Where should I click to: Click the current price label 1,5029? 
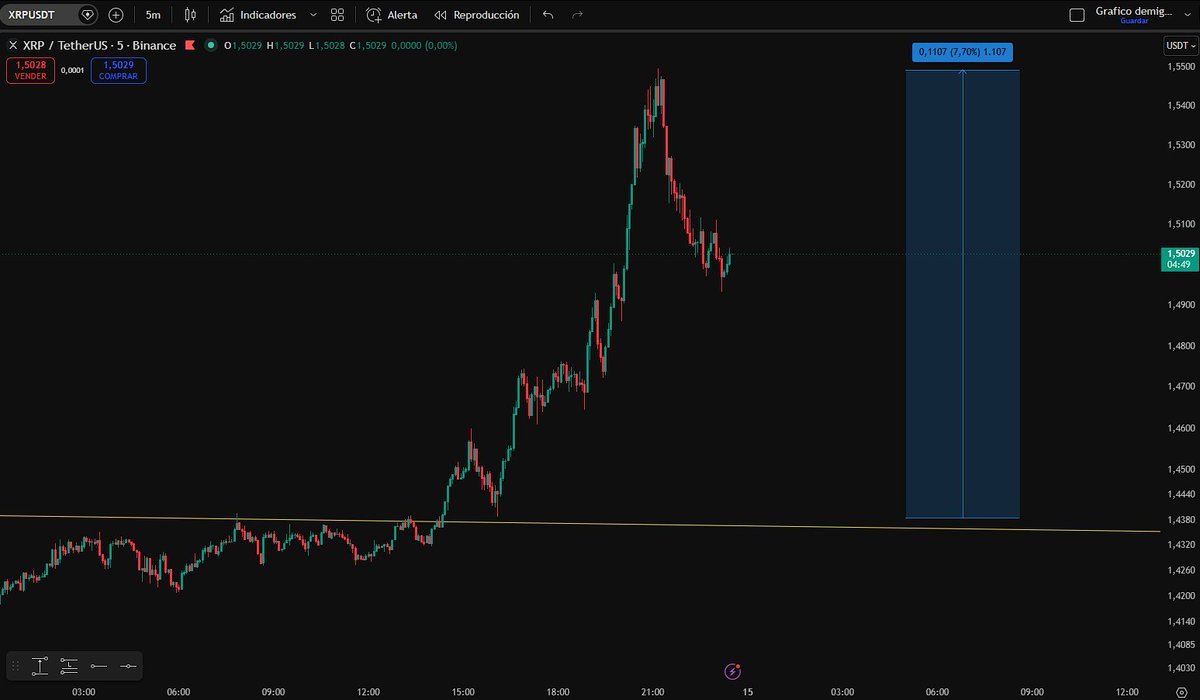click(x=1181, y=259)
